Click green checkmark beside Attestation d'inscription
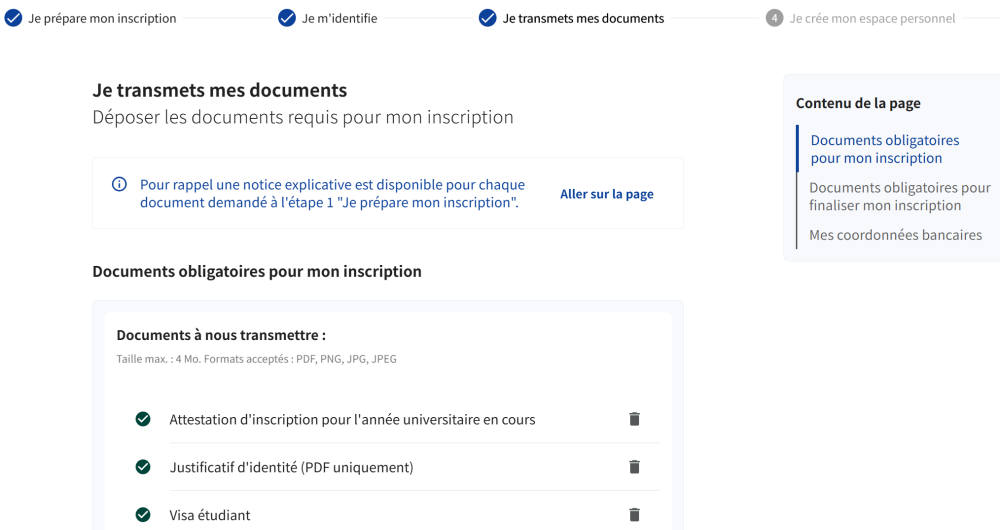This screenshot has height=530, width=1000. [x=143, y=419]
